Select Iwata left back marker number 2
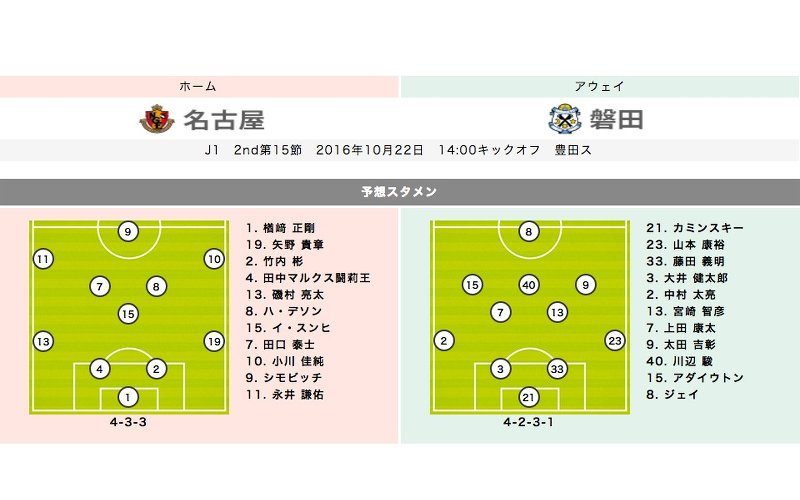 click(444, 341)
